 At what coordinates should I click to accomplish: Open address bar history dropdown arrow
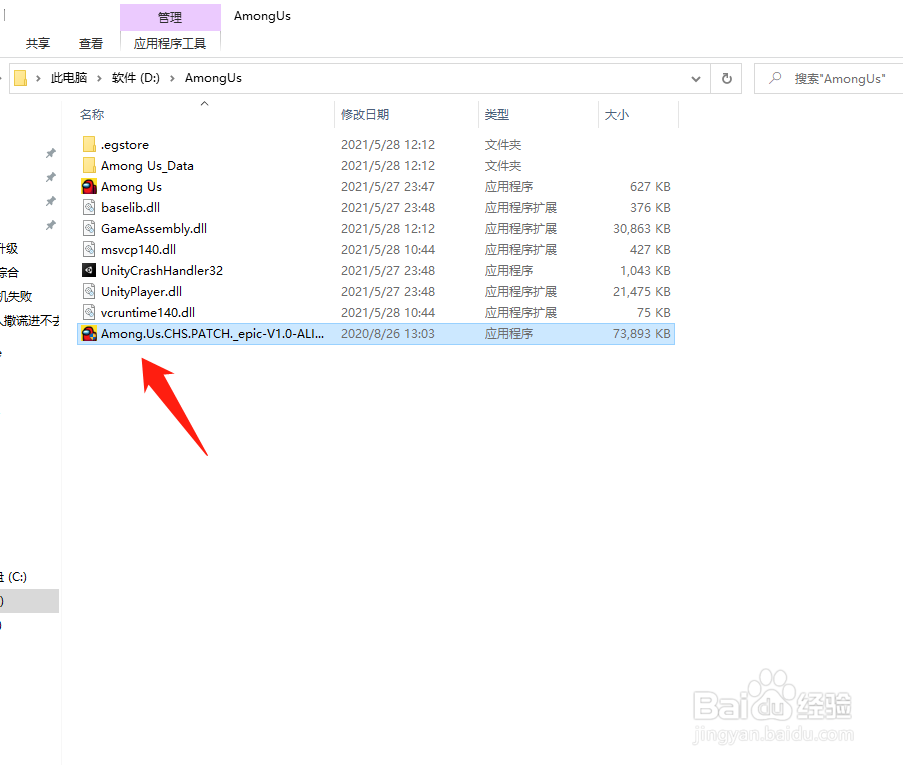696,78
